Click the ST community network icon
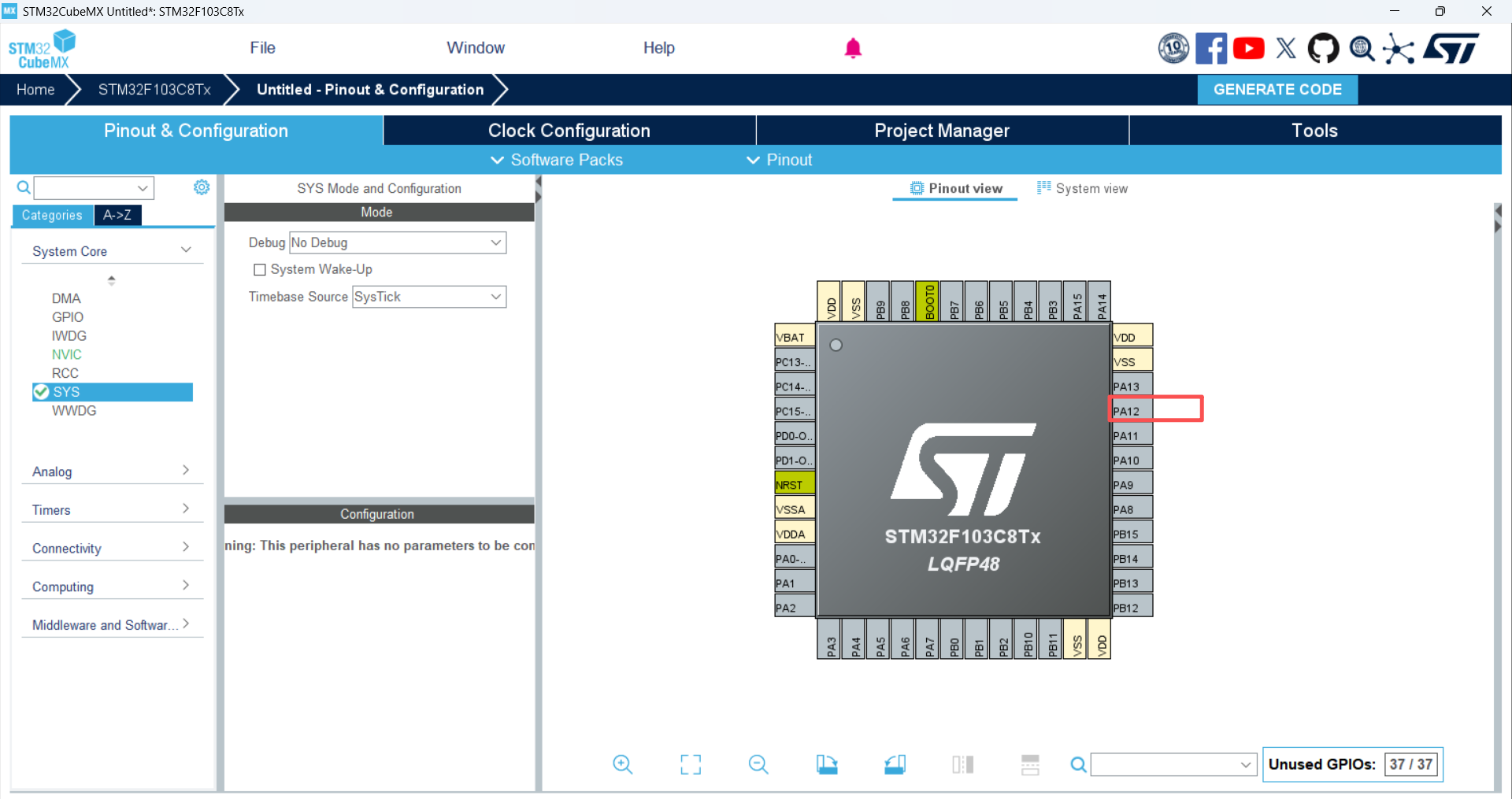 1399,49
